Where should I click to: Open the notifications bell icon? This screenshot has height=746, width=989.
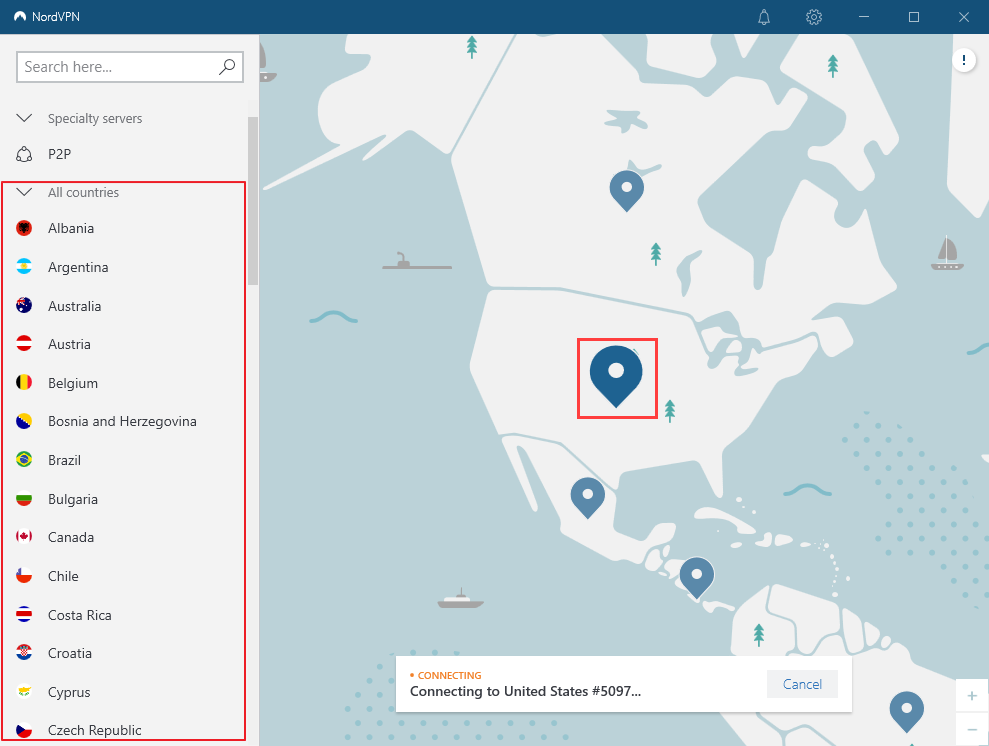click(764, 17)
